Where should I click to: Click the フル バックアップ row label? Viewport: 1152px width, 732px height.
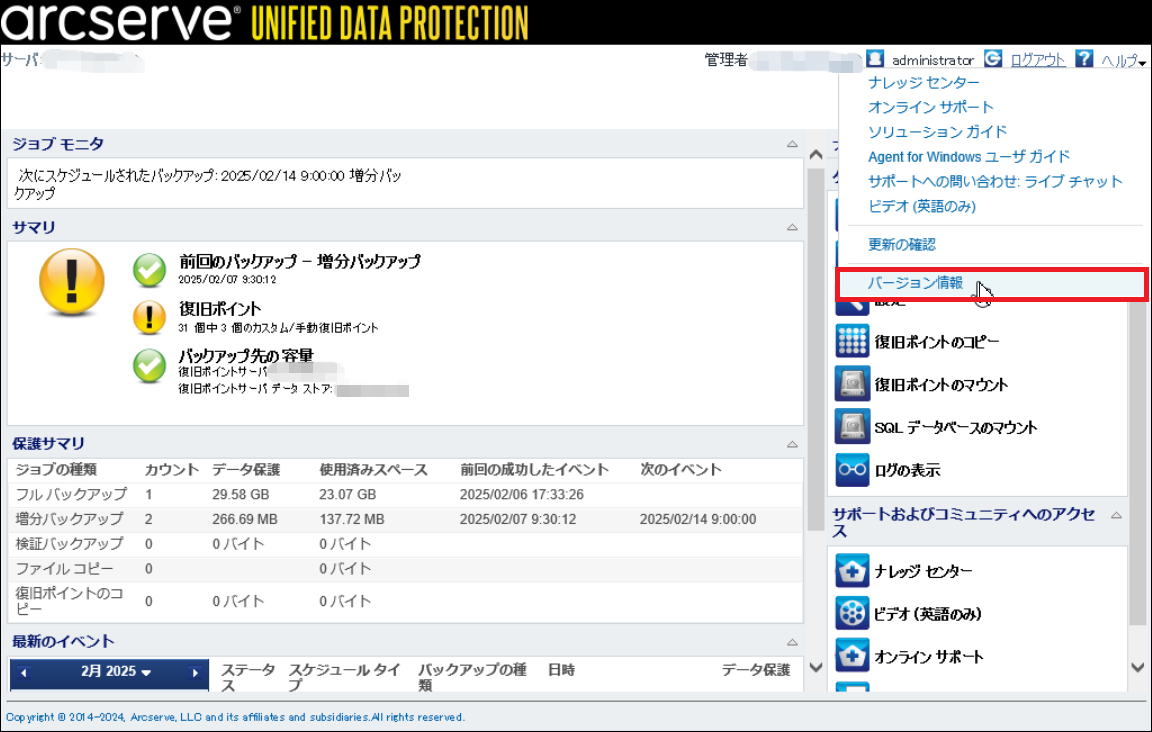pyautogui.click(x=71, y=494)
